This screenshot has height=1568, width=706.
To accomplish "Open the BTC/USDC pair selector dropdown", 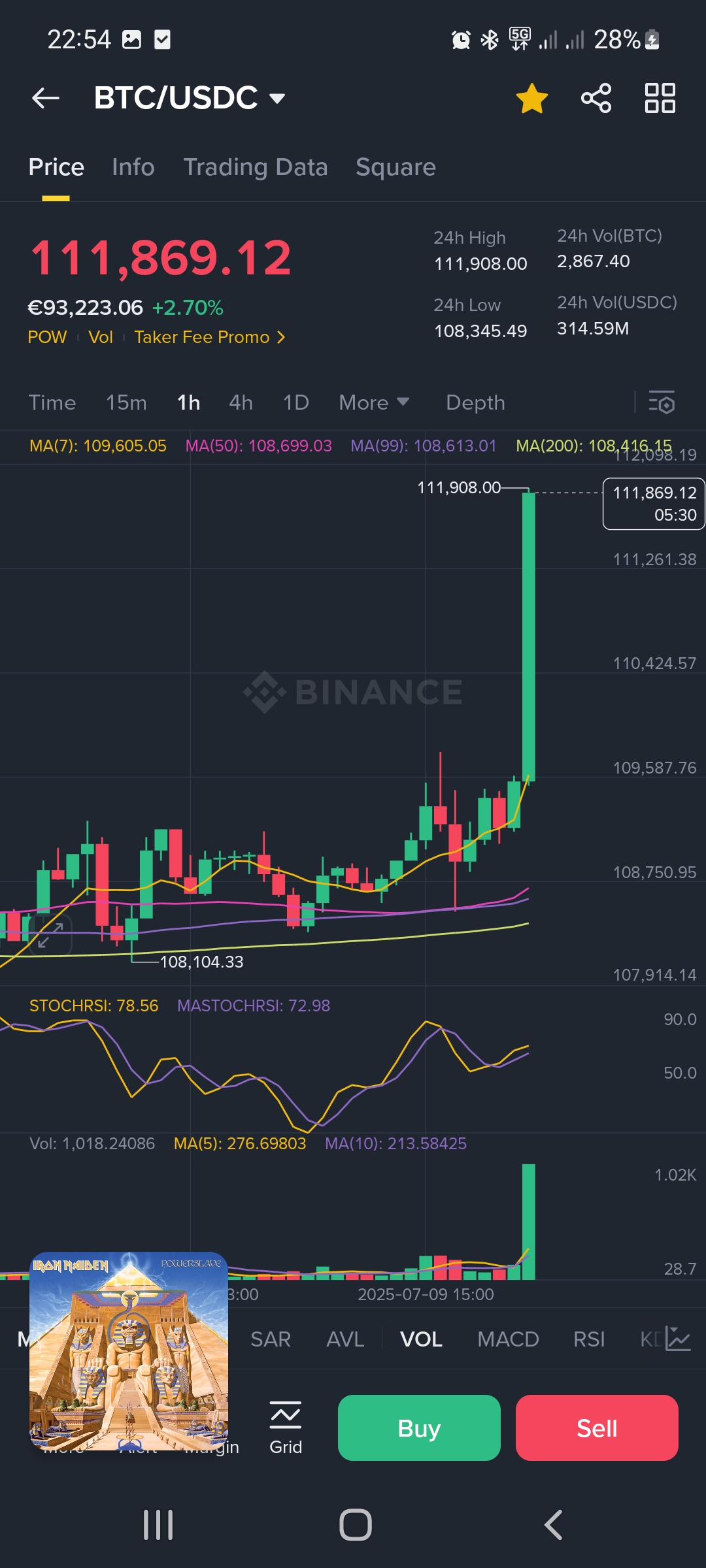I will (x=190, y=98).
